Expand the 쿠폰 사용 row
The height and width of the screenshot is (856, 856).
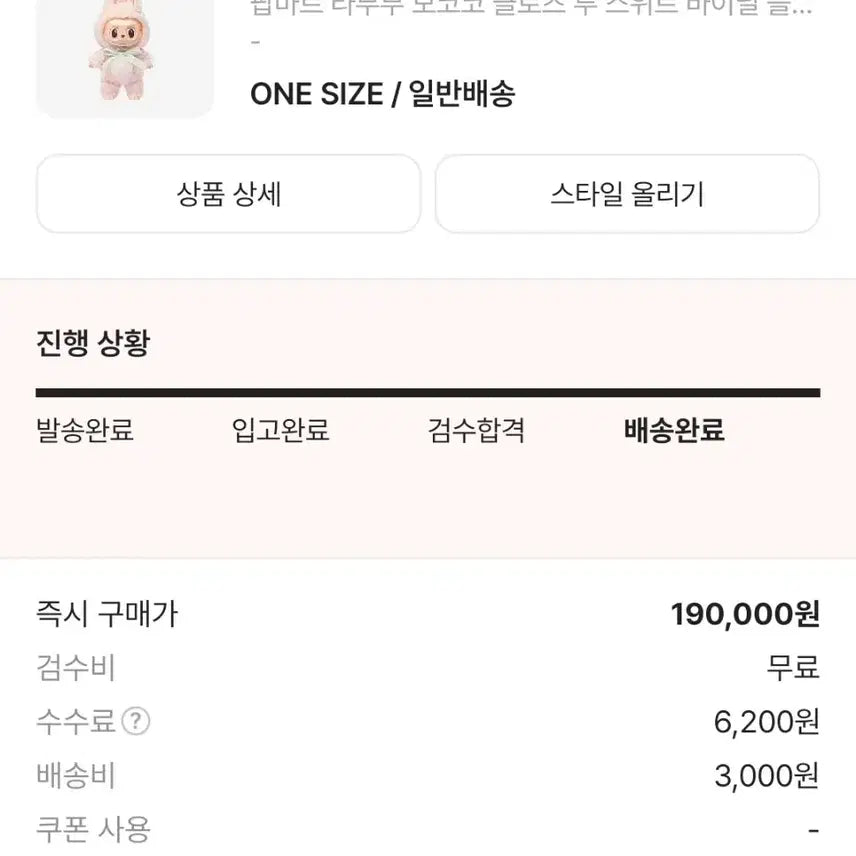[93, 828]
